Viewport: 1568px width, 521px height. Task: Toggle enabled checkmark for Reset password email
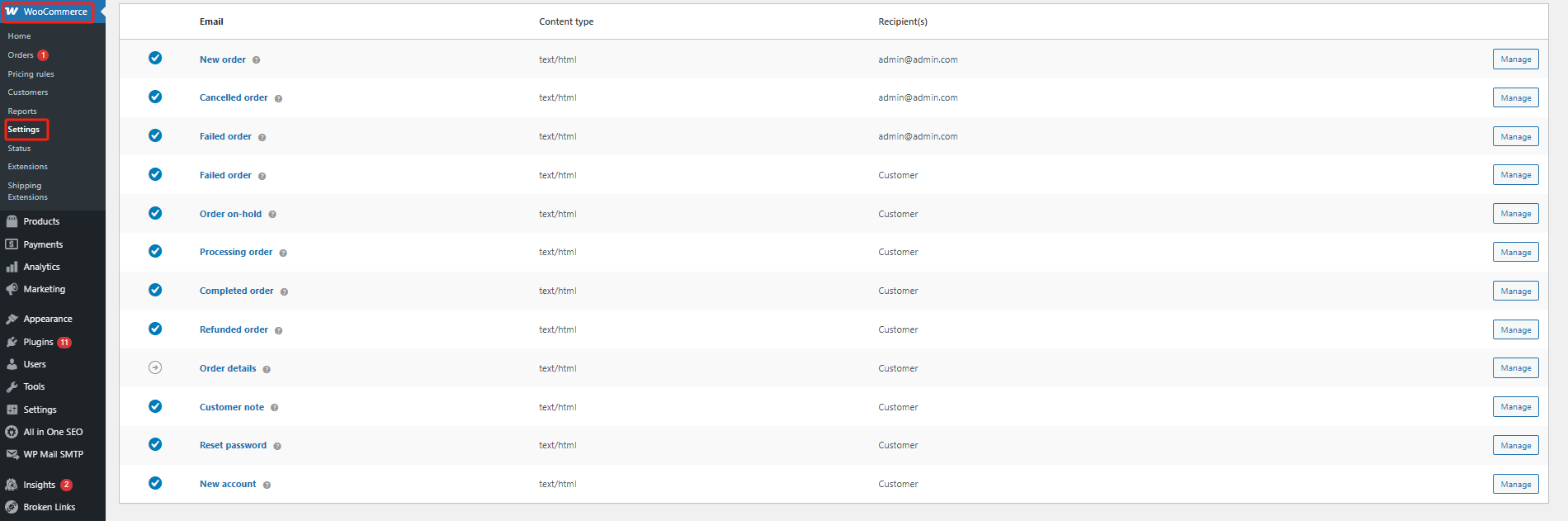pyautogui.click(x=155, y=444)
